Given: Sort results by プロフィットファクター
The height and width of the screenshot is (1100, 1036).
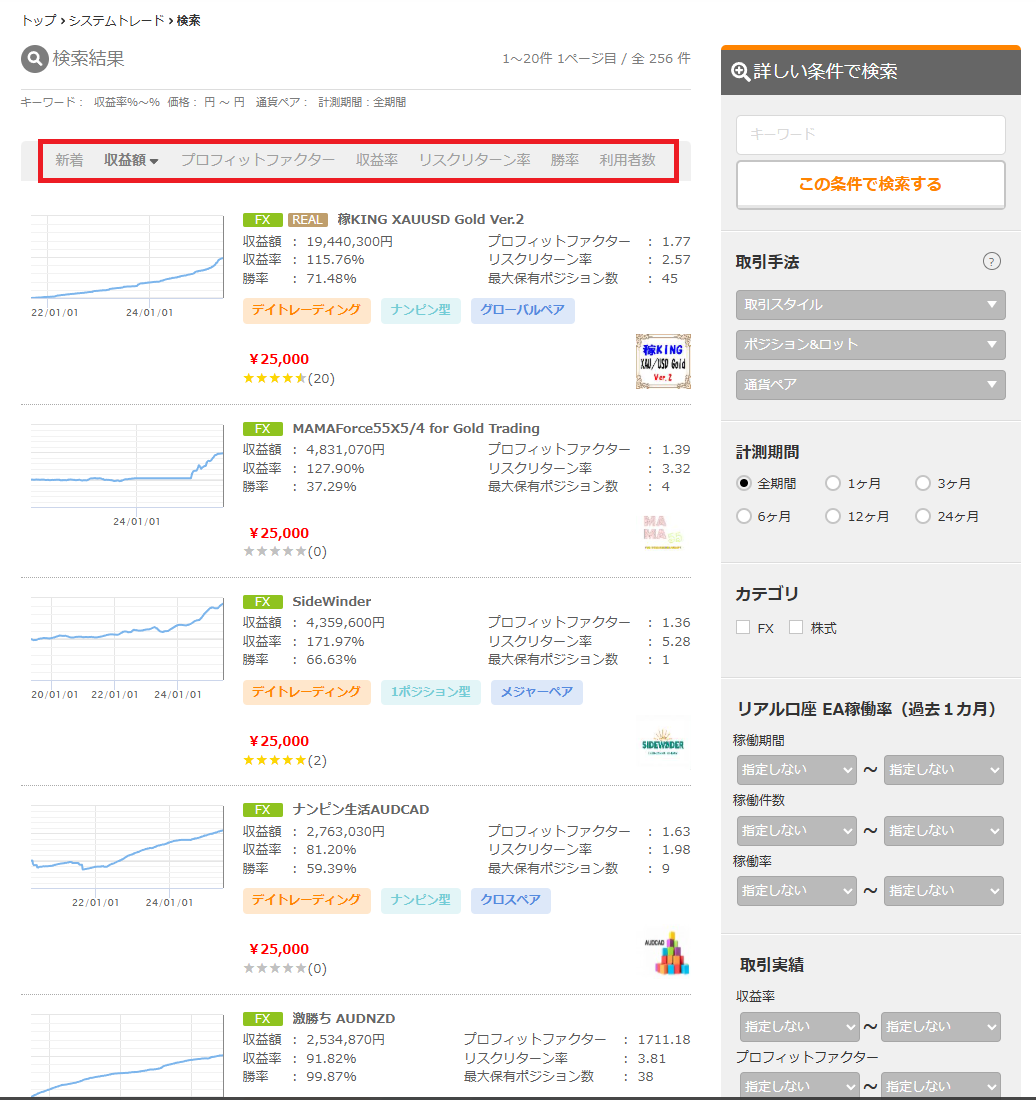Looking at the screenshot, I should tap(257, 160).
